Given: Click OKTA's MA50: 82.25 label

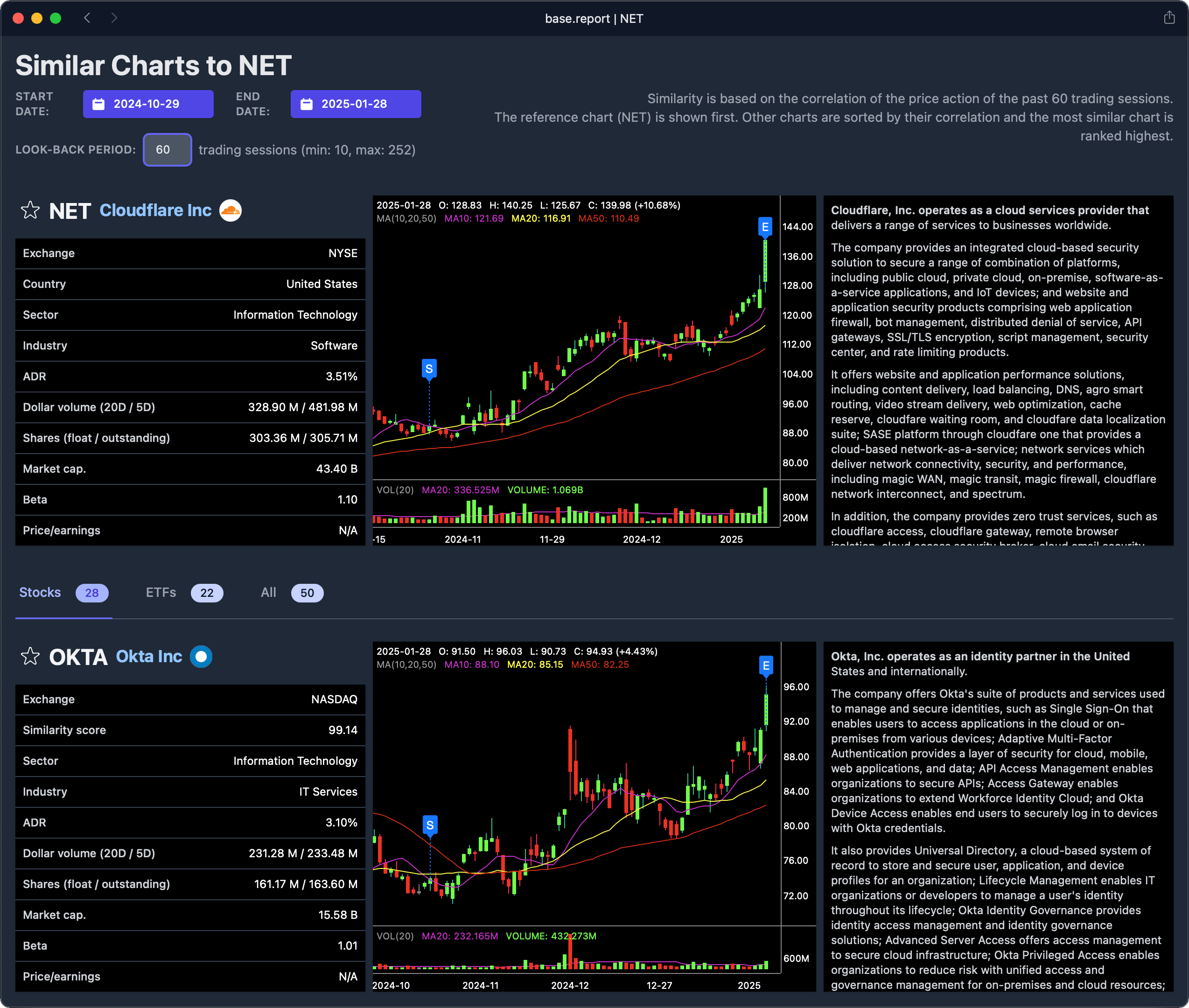Looking at the screenshot, I should coord(600,665).
